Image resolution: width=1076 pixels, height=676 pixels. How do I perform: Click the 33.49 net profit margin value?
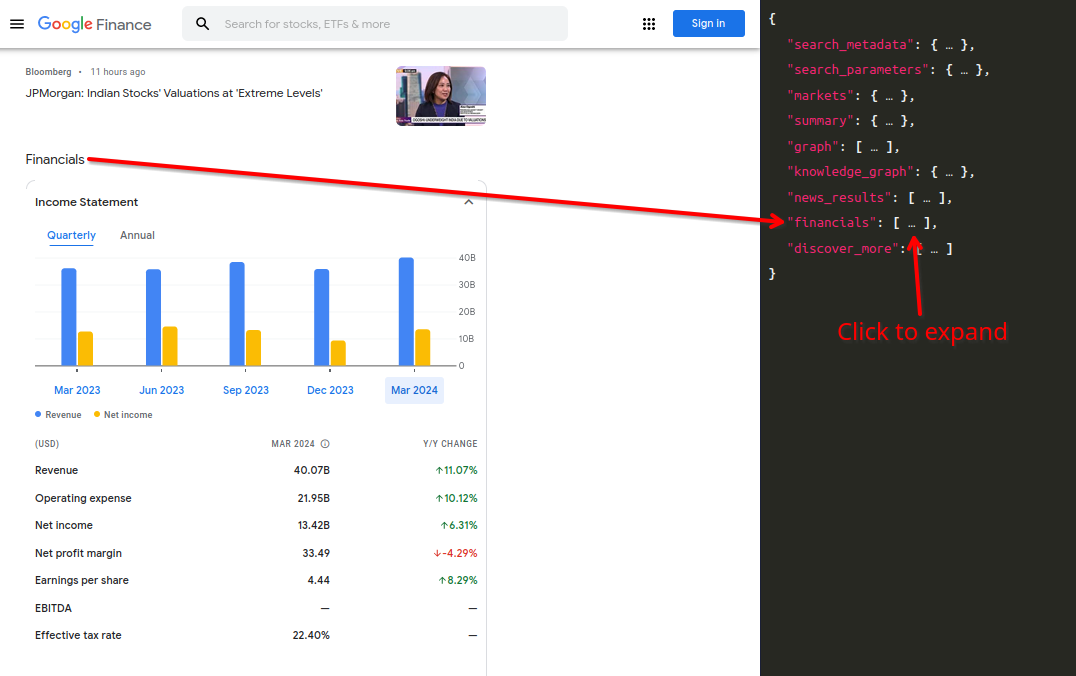pos(316,553)
